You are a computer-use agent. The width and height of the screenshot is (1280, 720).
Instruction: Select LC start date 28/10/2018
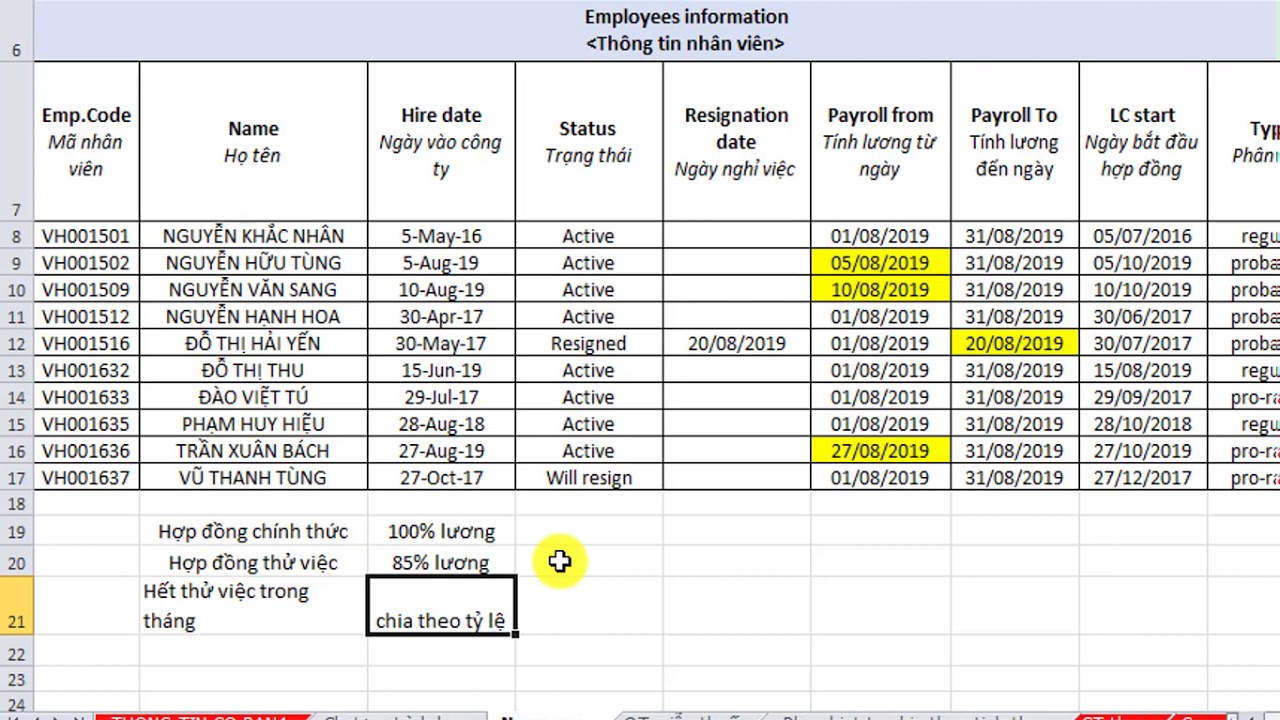point(1142,424)
